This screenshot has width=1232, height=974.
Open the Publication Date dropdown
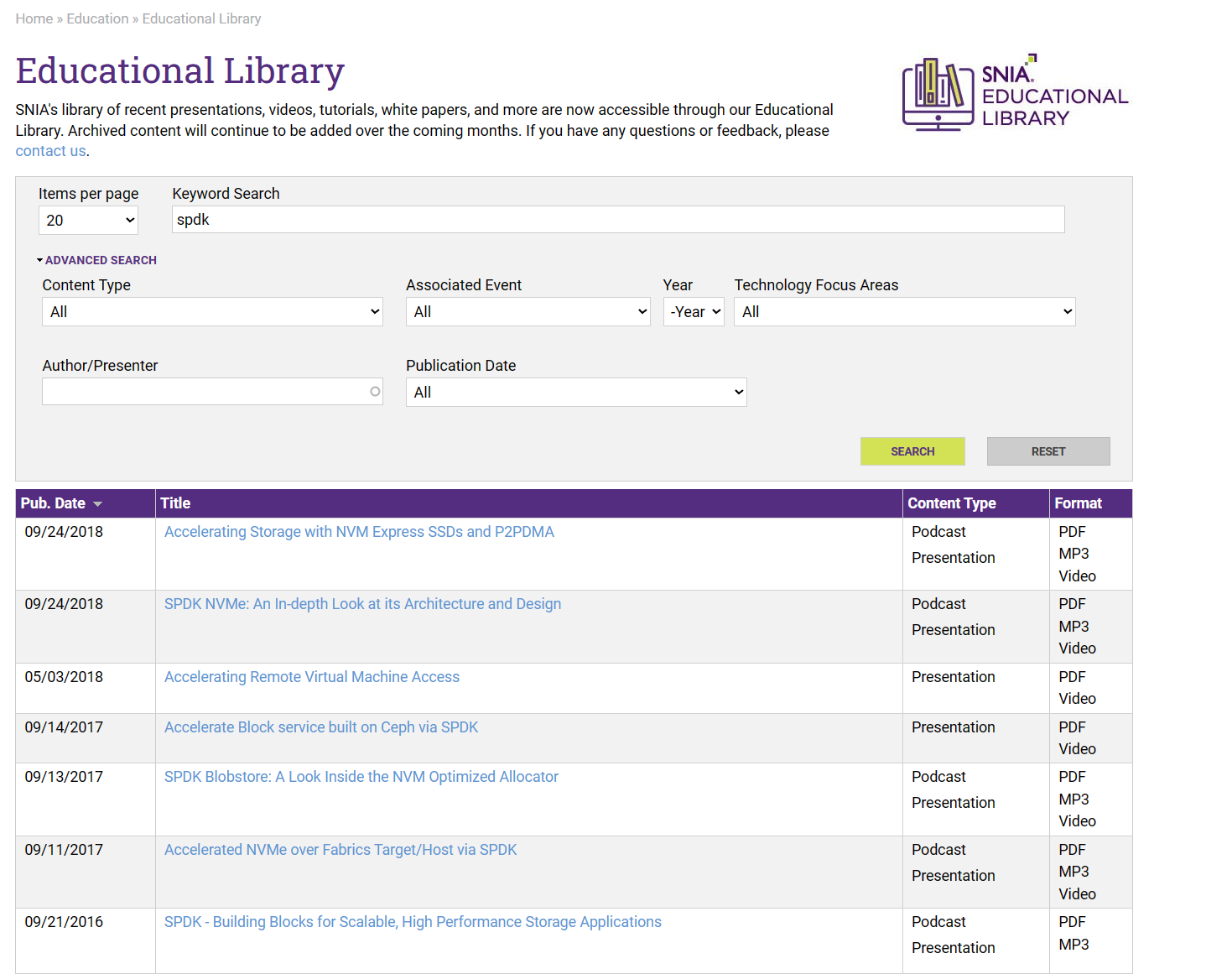pyautogui.click(x=576, y=393)
